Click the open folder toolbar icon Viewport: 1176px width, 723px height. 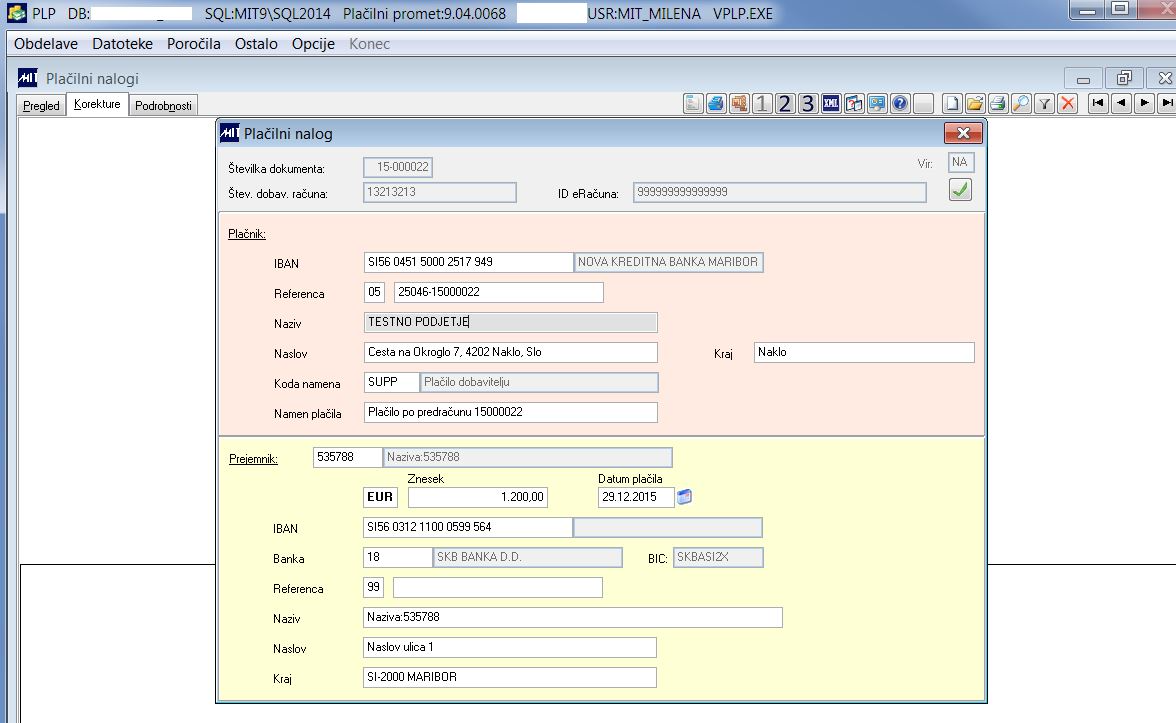(974, 103)
